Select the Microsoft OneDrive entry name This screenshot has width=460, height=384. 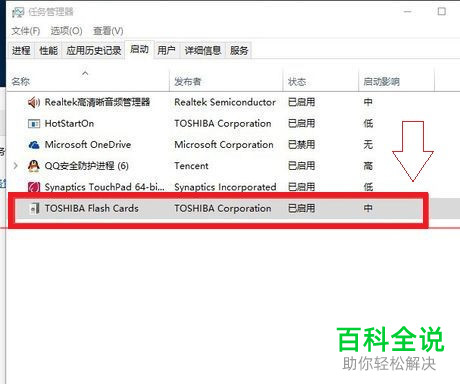(88, 145)
